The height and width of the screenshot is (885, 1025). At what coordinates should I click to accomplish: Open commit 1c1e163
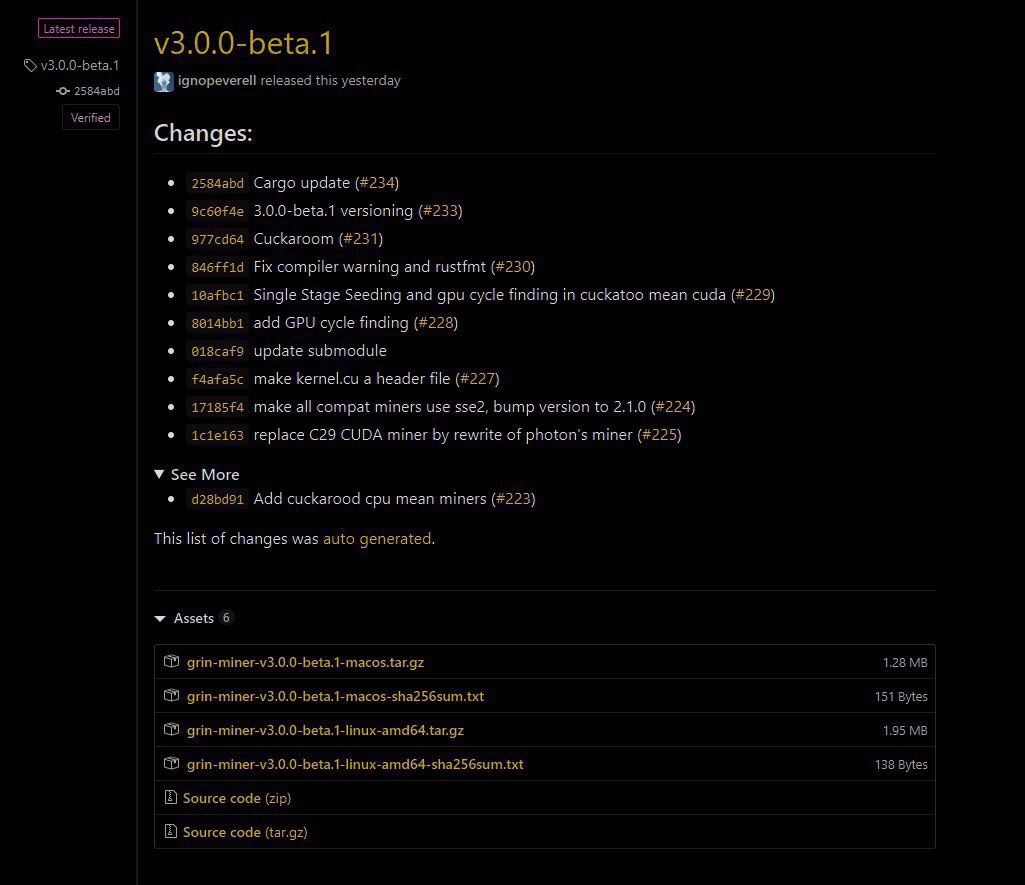(217, 435)
